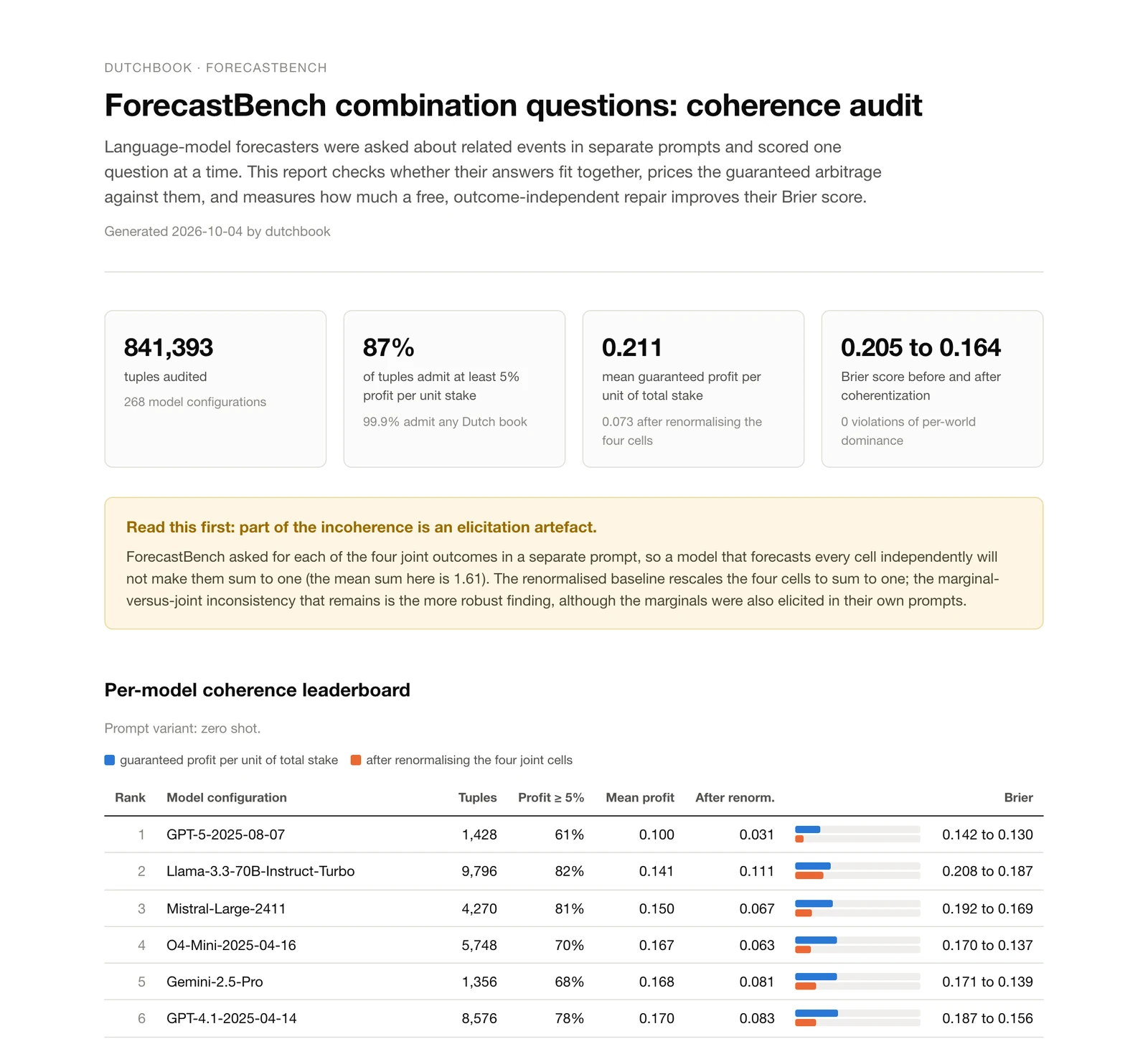Click the GPT-5-2025-08-07 model name

pos(225,834)
